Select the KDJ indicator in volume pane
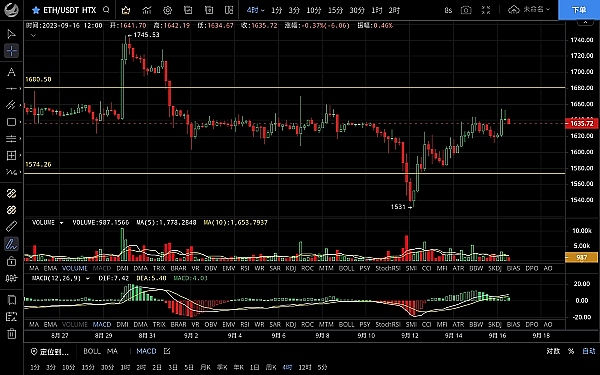This screenshot has width=600, height=375. pyautogui.click(x=291, y=268)
